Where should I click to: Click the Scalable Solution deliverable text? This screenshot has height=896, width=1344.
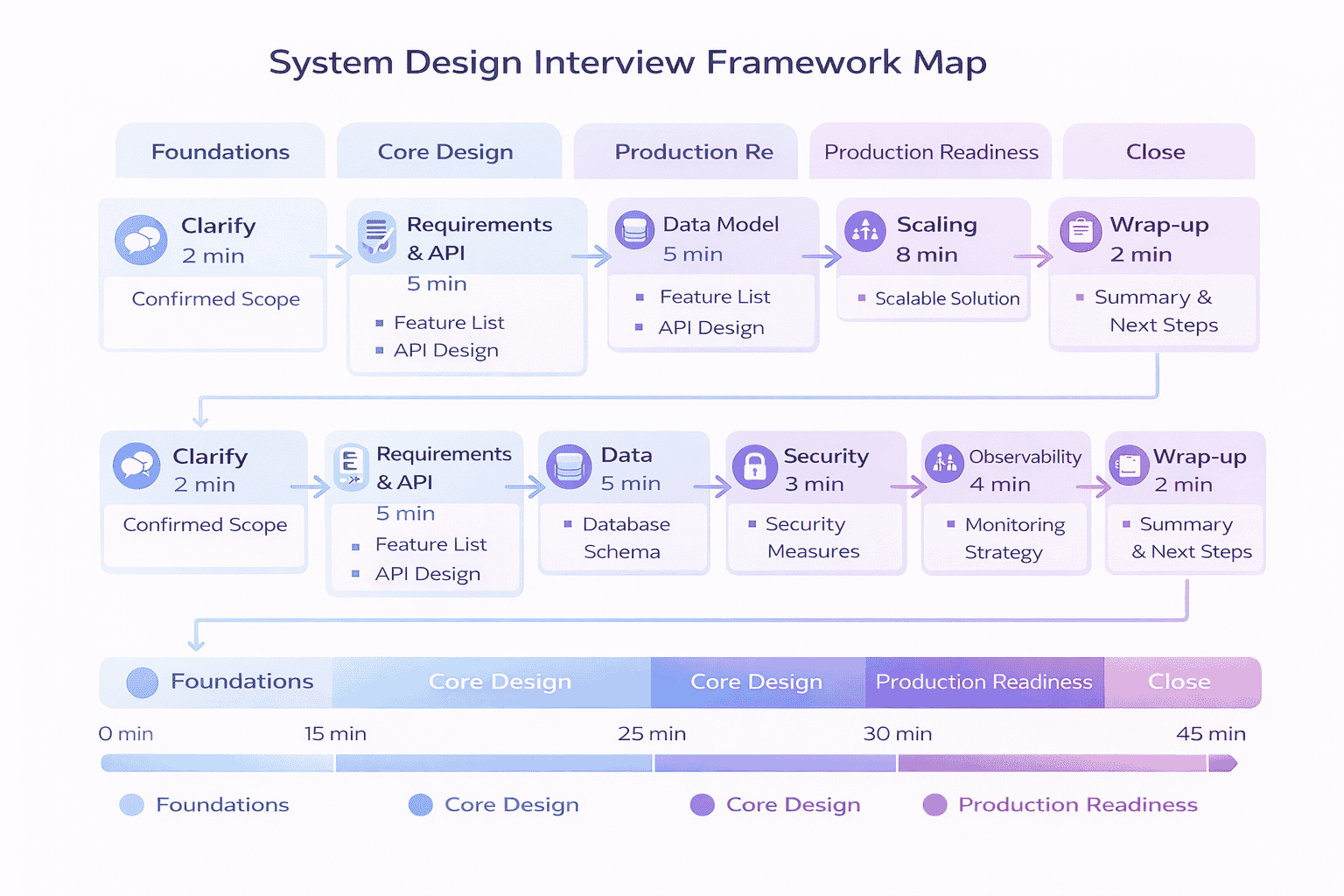tap(947, 299)
